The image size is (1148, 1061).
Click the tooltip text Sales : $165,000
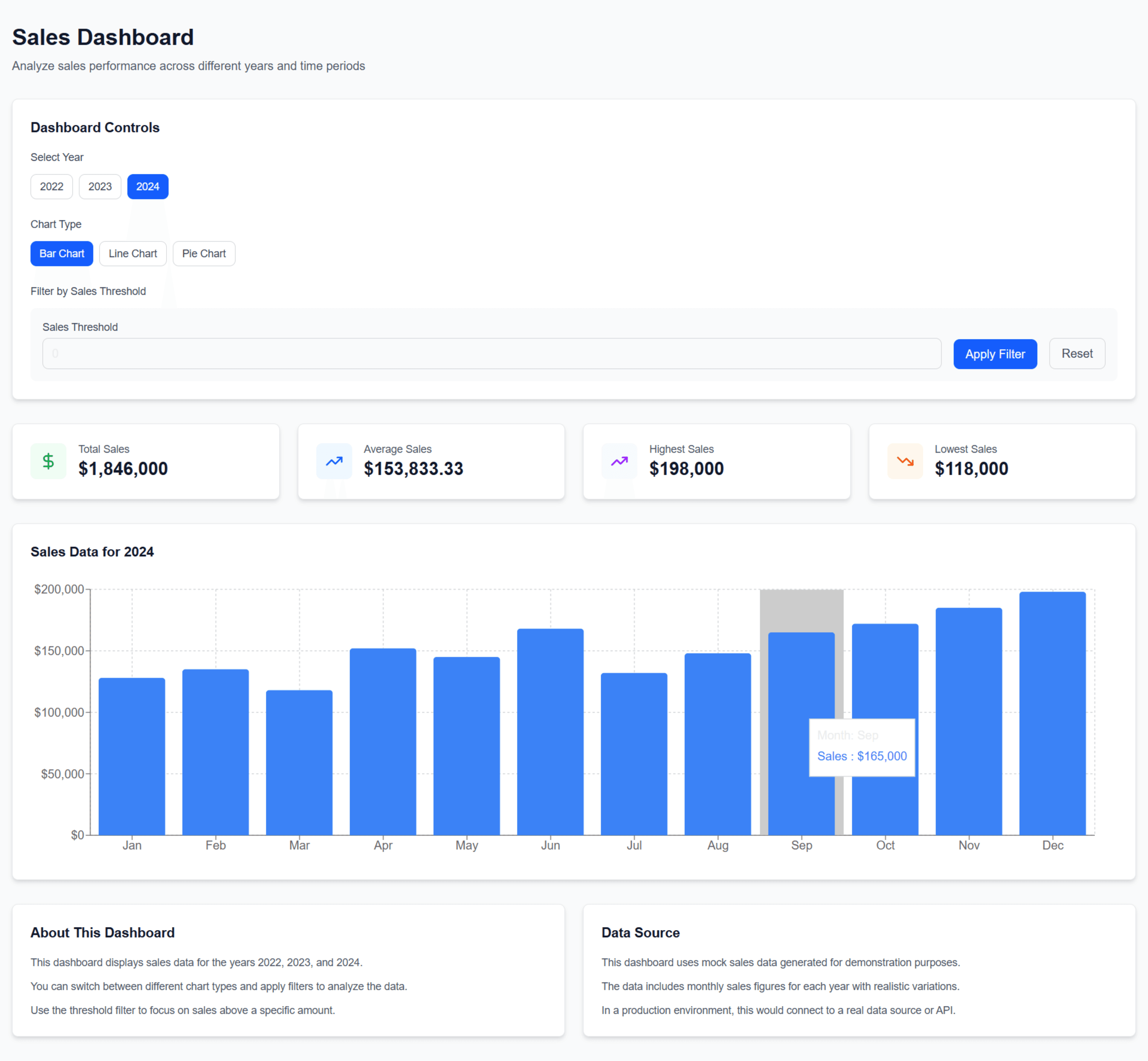pyautogui.click(x=862, y=756)
